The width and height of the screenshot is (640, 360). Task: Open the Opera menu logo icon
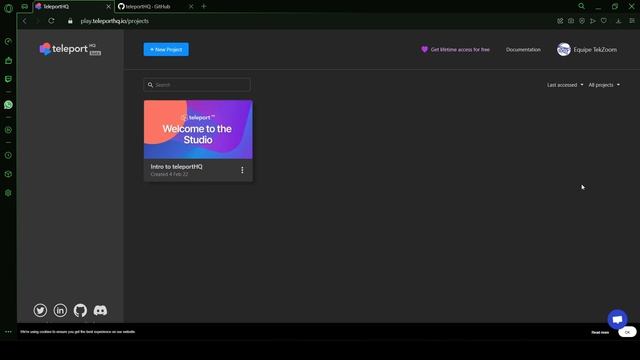pos(8,8)
